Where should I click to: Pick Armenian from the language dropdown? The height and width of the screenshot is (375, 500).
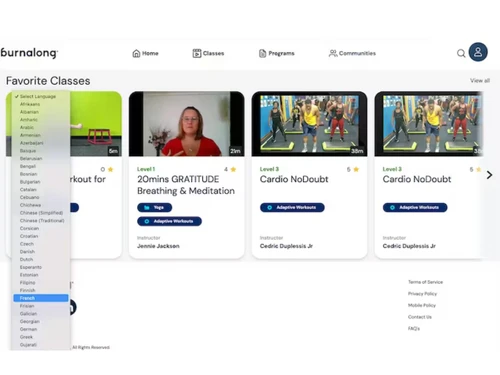point(41,135)
